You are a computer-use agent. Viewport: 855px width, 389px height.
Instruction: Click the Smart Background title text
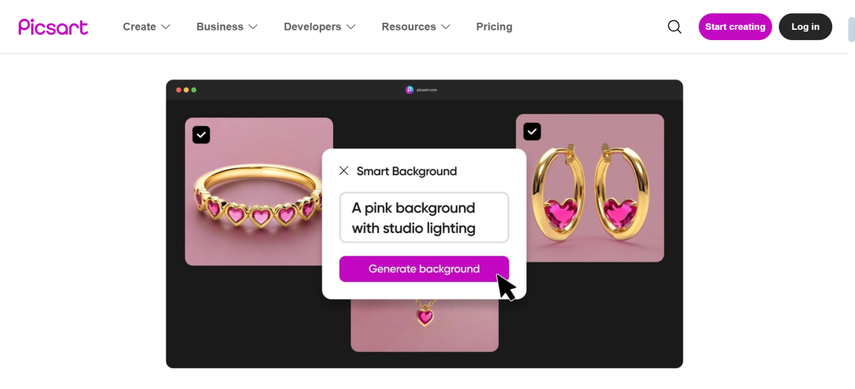pyautogui.click(x=407, y=171)
